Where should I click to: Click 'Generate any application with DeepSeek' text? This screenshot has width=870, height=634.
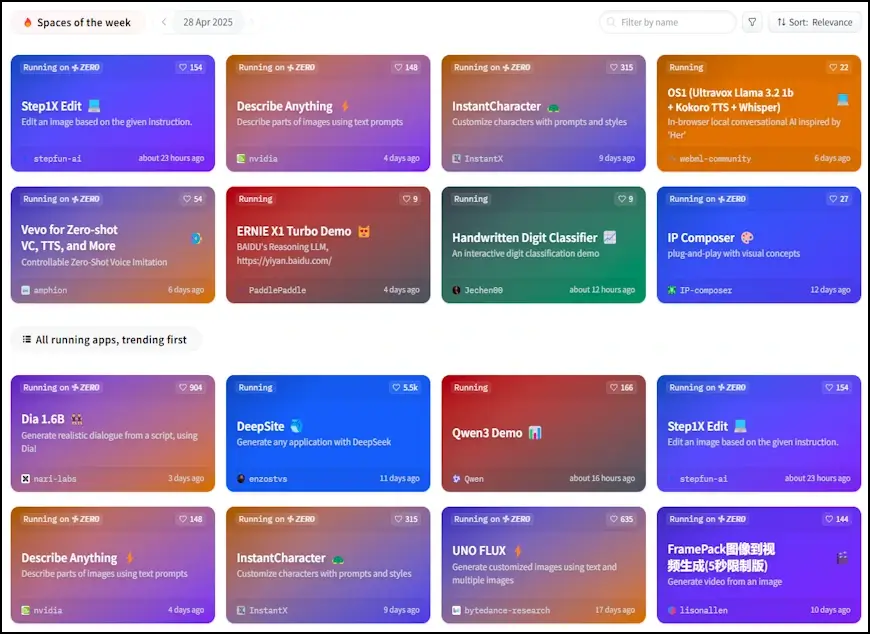[x=314, y=442]
